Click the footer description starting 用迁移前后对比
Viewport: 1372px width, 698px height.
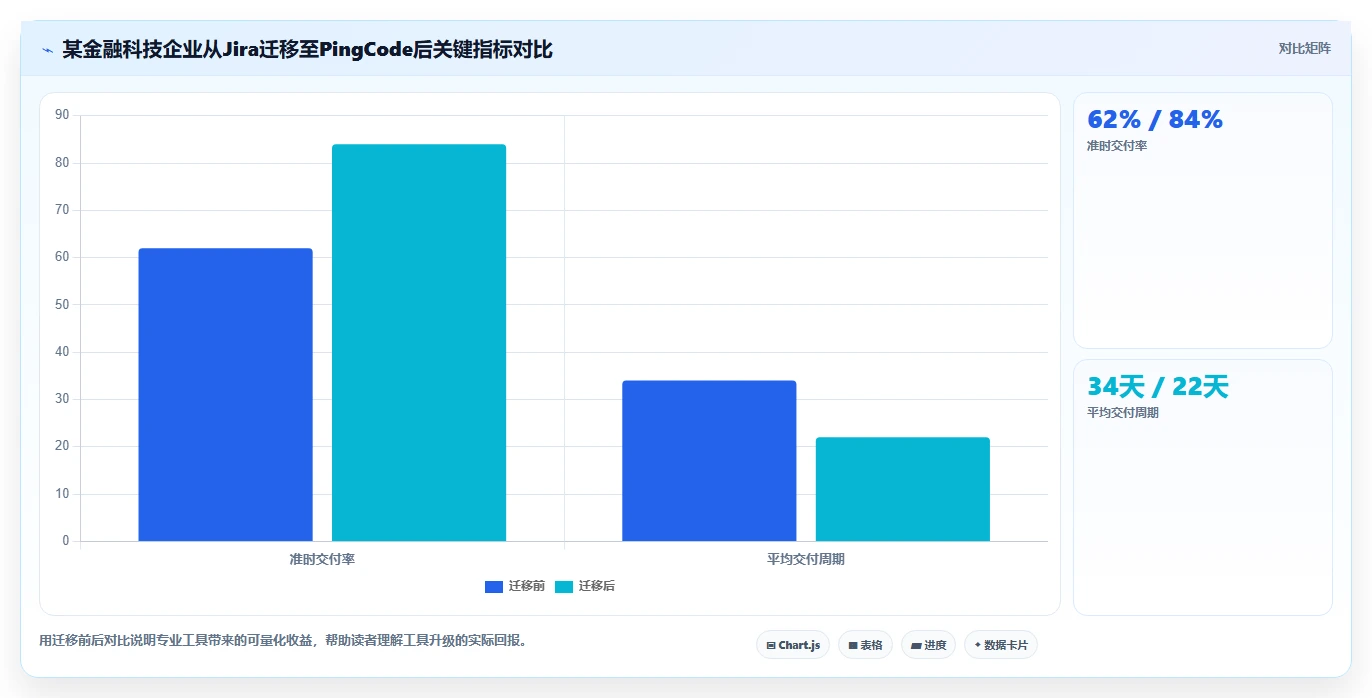tap(283, 640)
